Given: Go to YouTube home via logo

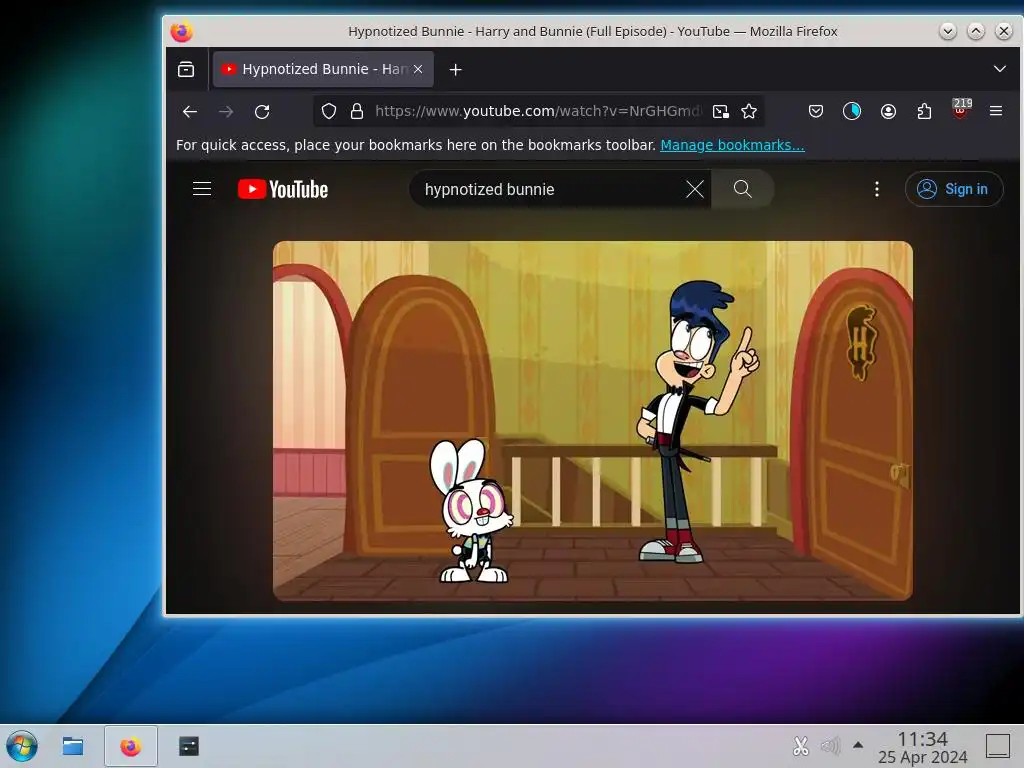Looking at the screenshot, I should click(283, 189).
